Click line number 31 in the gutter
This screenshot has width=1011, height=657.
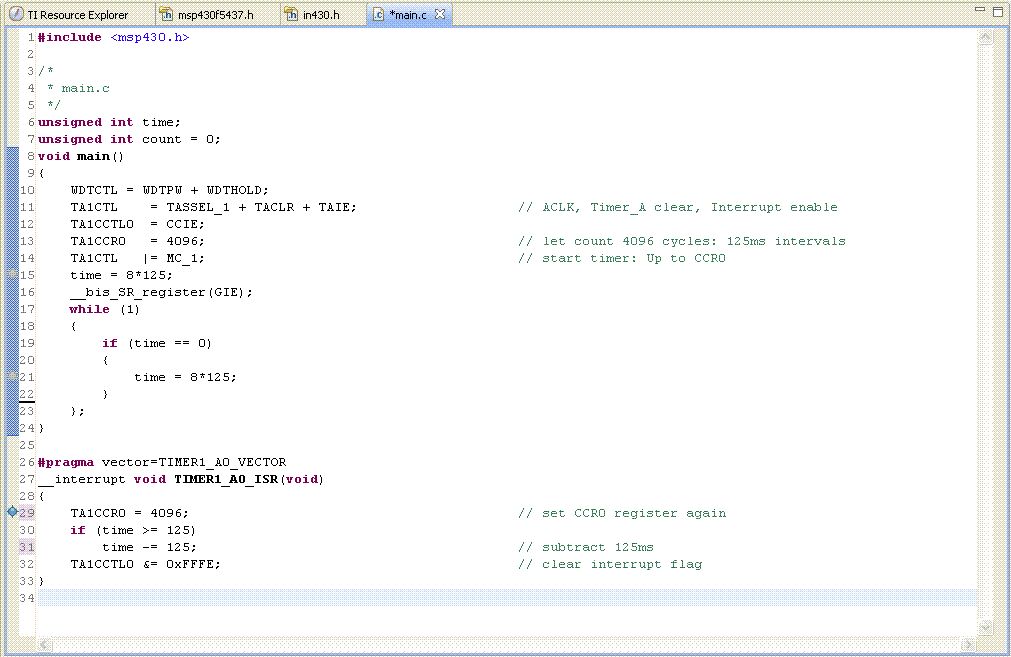[x=27, y=547]
